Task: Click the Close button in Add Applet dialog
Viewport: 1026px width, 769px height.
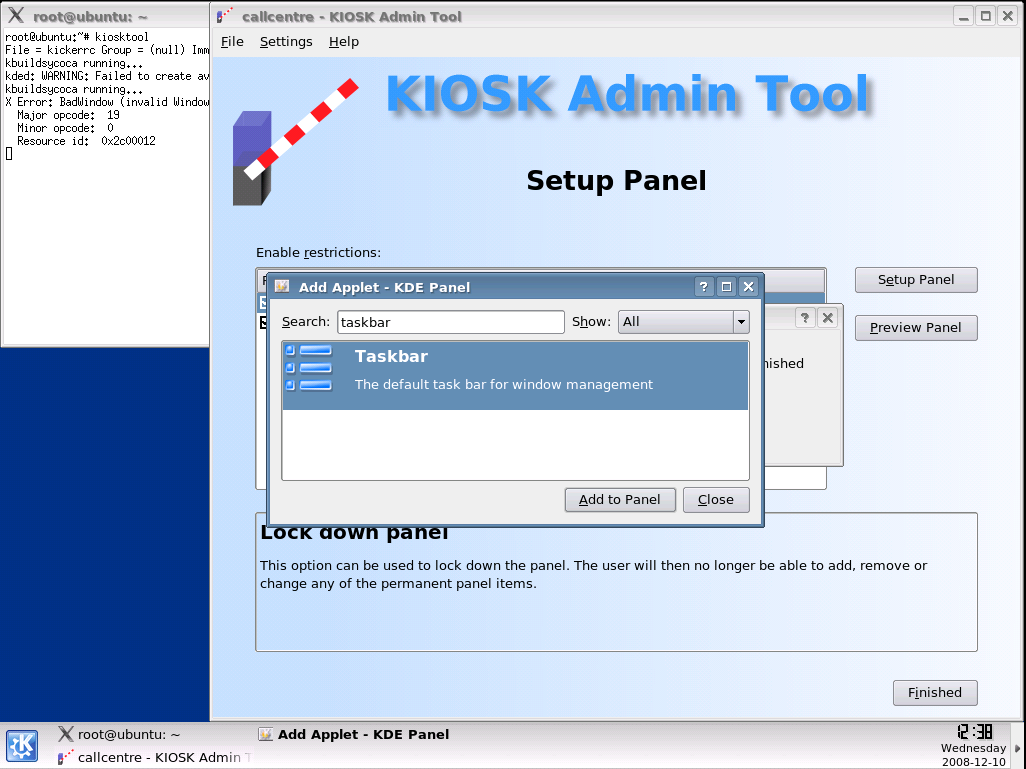Action: [x=716, y=500]
